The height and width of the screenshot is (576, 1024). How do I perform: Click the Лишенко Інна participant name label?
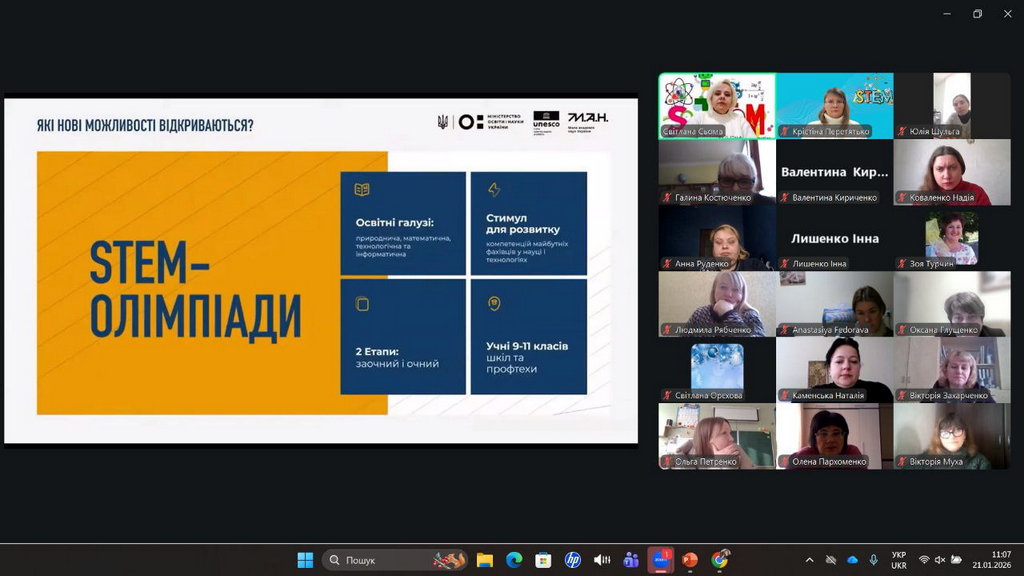[x=819, y=264]
